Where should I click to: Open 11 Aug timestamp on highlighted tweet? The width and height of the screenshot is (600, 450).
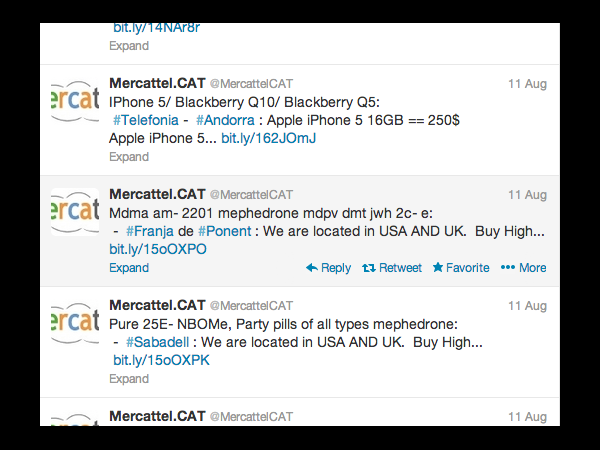coord(527,195)
